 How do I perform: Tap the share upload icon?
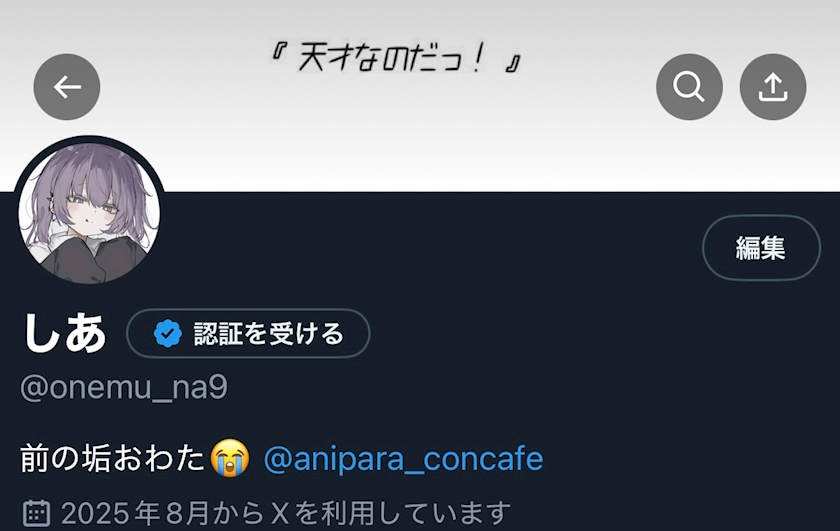pos(773,87)
